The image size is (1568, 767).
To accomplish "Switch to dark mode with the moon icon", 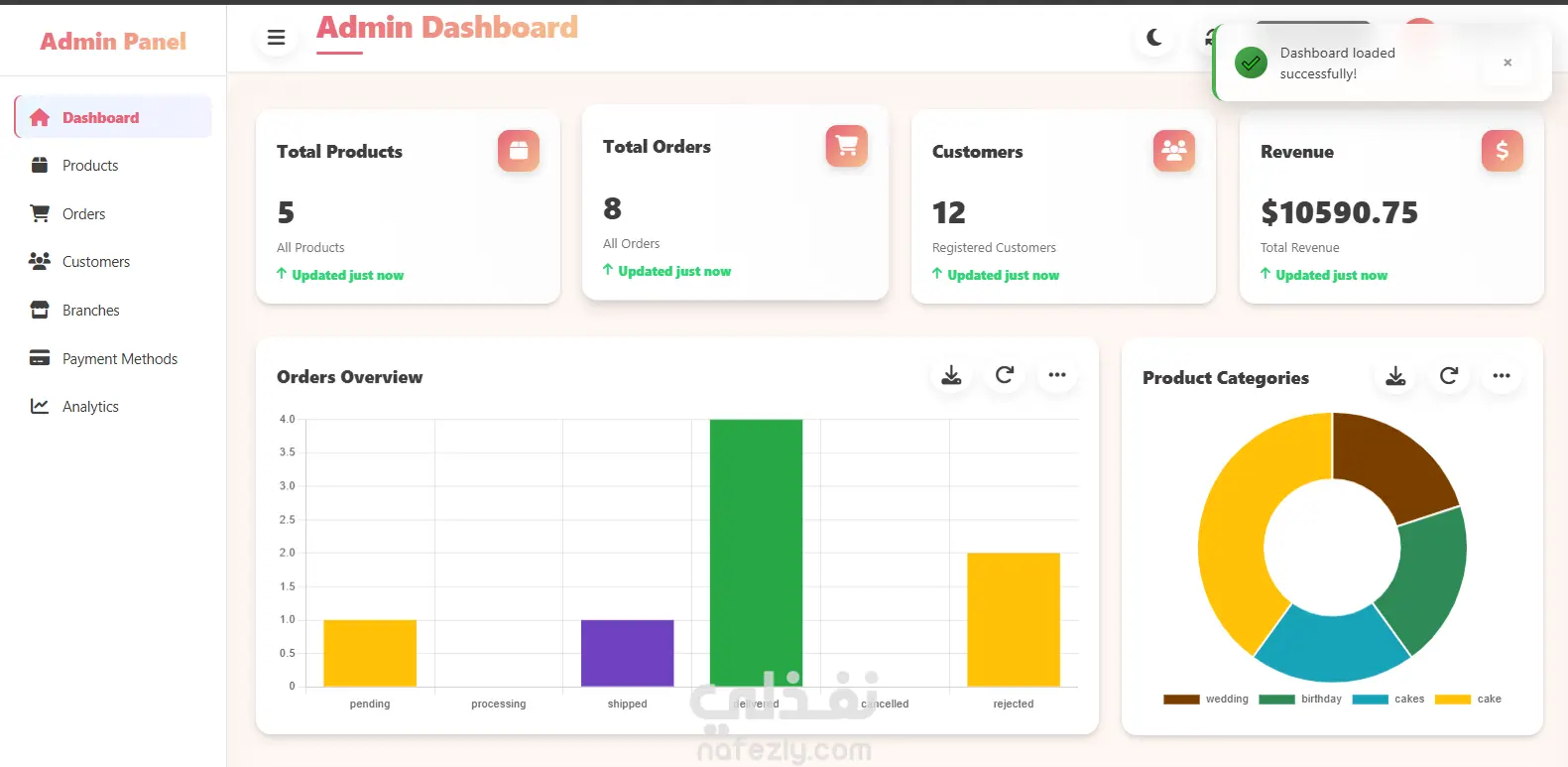I will coord(1154,38).
